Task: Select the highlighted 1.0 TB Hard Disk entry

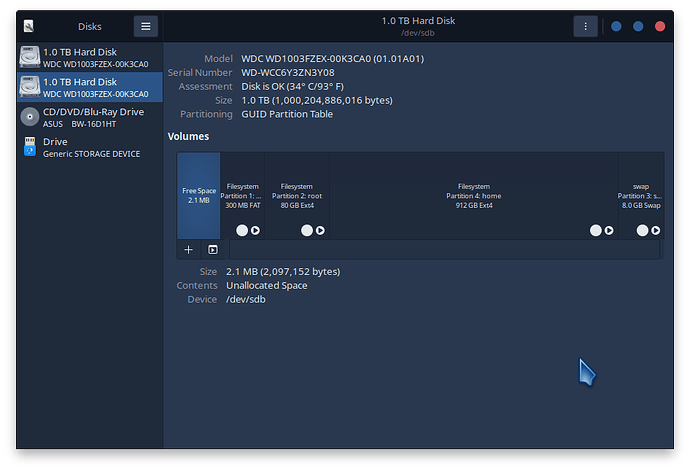Action: (90, 87)
